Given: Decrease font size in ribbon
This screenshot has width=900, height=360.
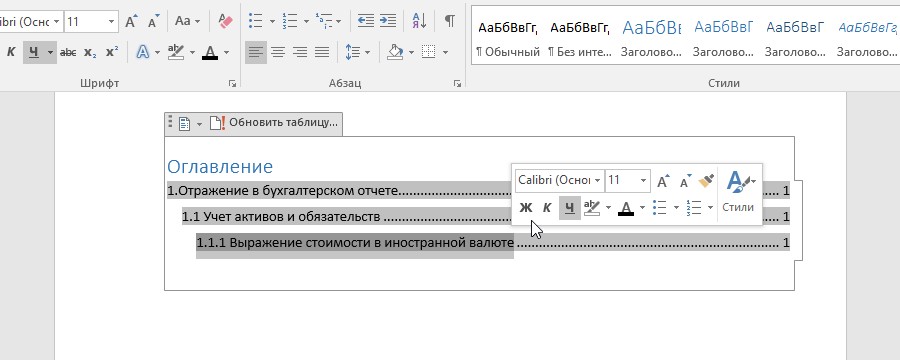Looking at the screenshot, I should pyautogui.click(x=153, y=22).
